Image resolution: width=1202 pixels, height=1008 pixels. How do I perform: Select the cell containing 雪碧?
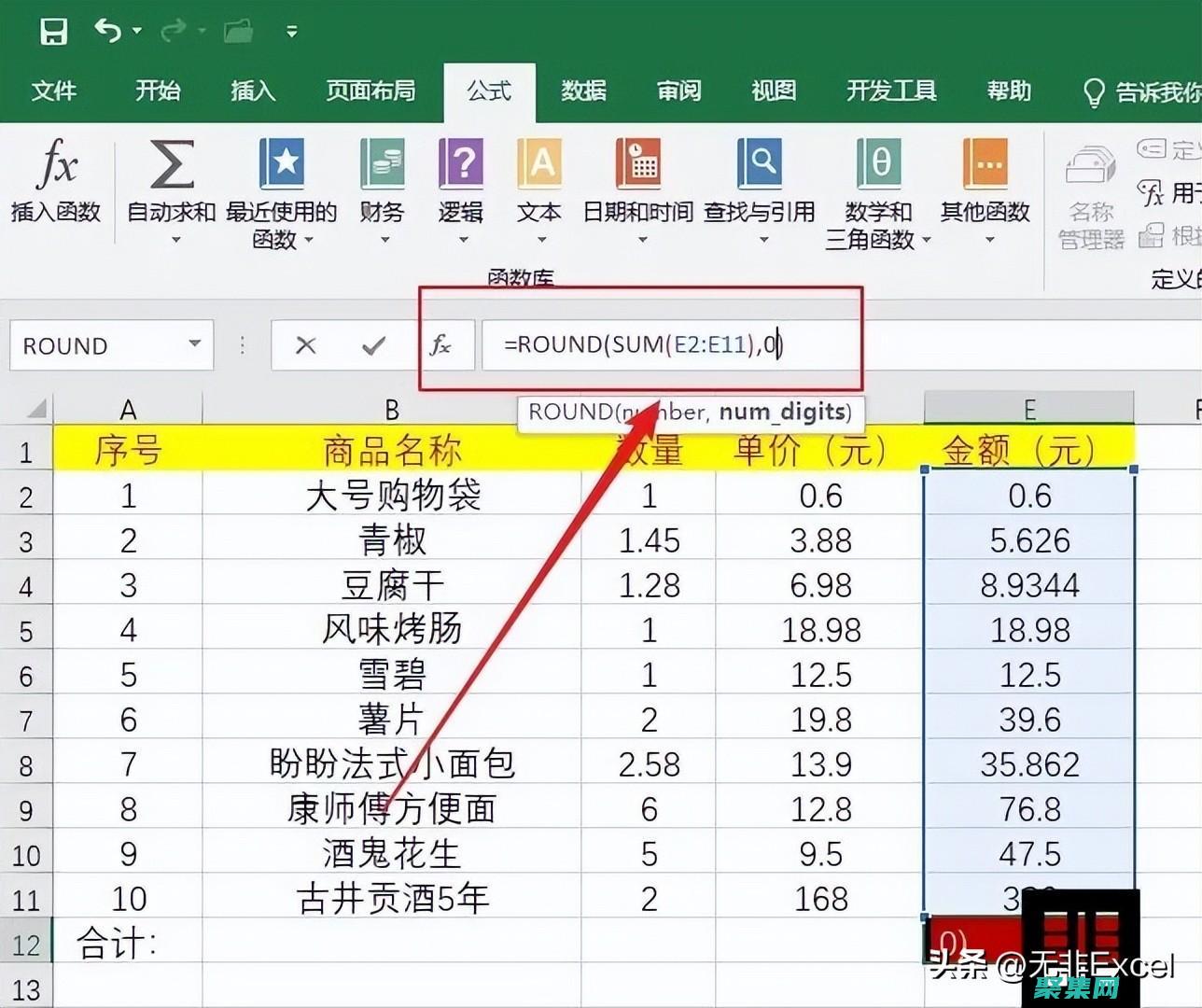tap(391, 674)
